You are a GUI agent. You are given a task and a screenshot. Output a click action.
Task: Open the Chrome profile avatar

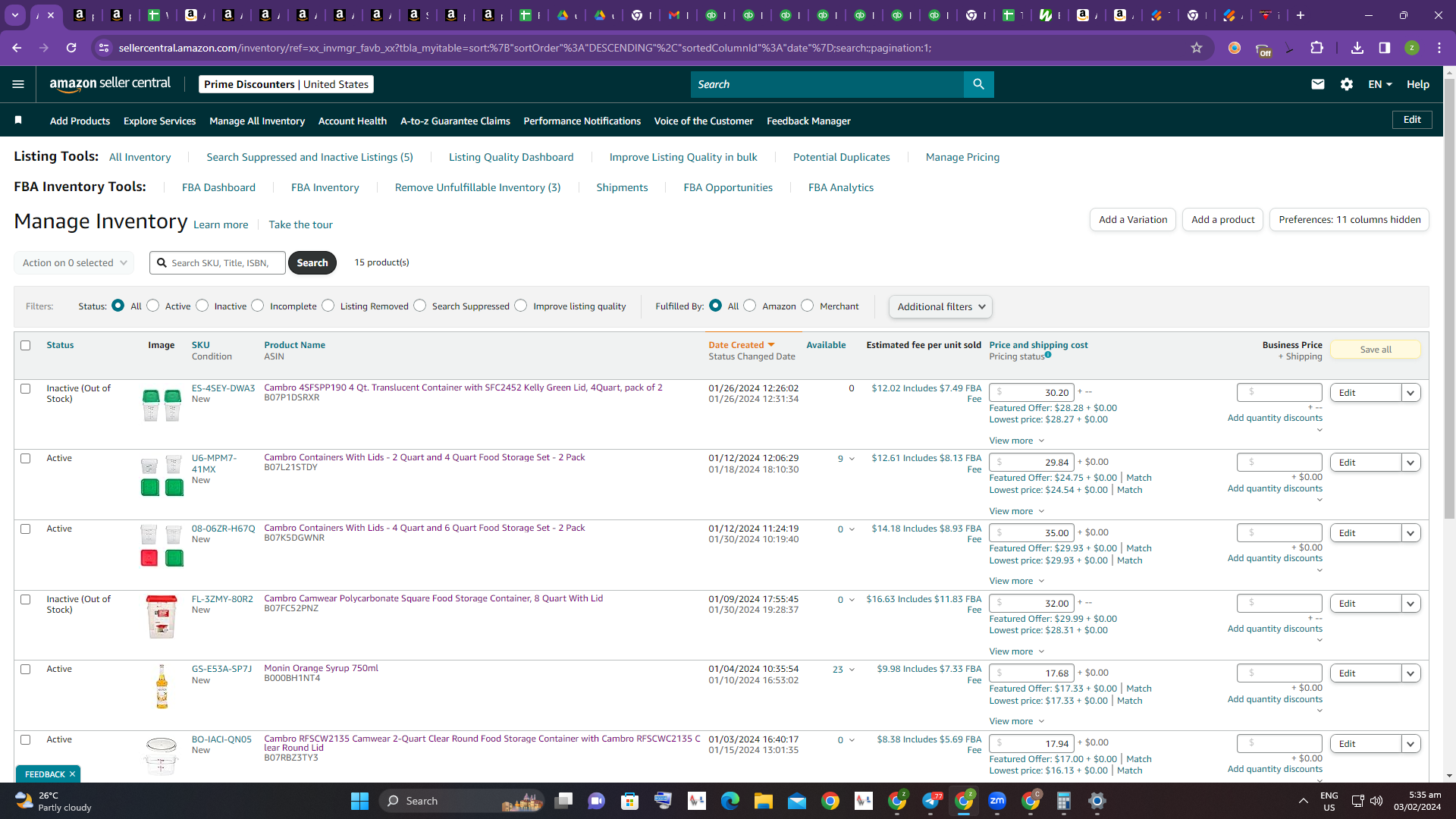pyautogui.click(x=1412, y=48)
